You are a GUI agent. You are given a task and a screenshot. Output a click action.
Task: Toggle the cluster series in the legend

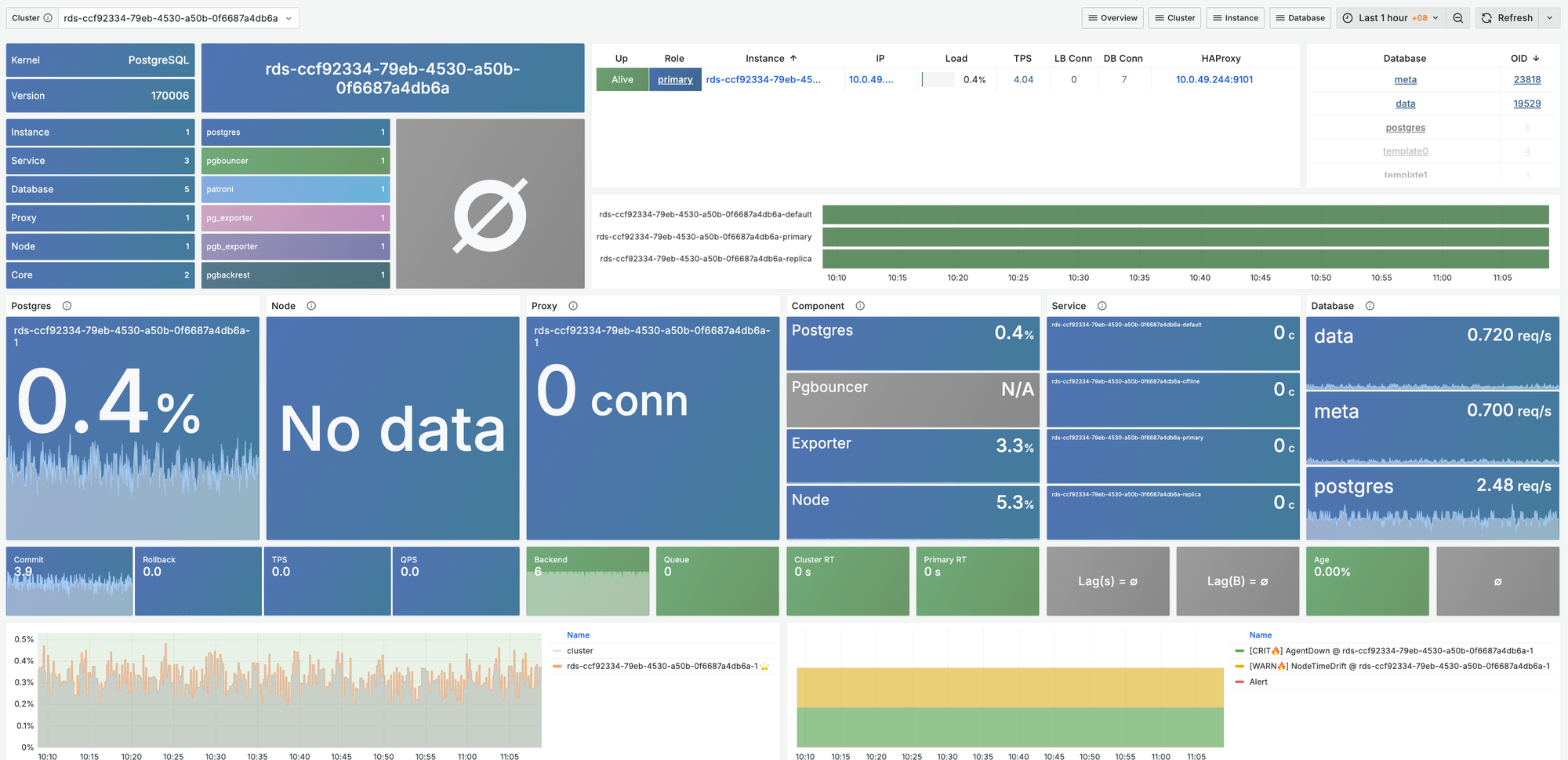[579, 651]
